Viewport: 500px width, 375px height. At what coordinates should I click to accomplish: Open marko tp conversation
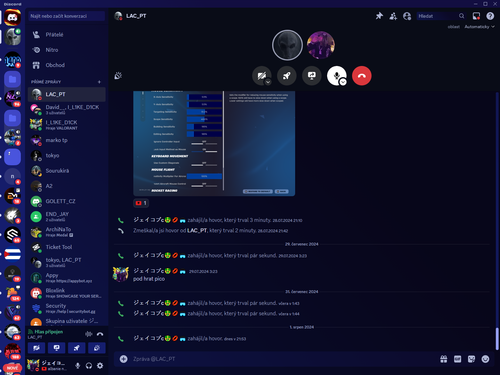click(x=67, y=140)
